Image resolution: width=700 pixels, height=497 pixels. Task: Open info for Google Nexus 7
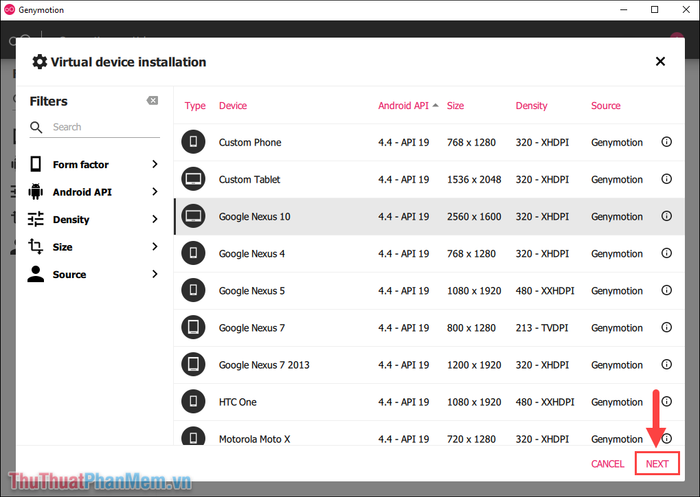click(x=666, y=327)
